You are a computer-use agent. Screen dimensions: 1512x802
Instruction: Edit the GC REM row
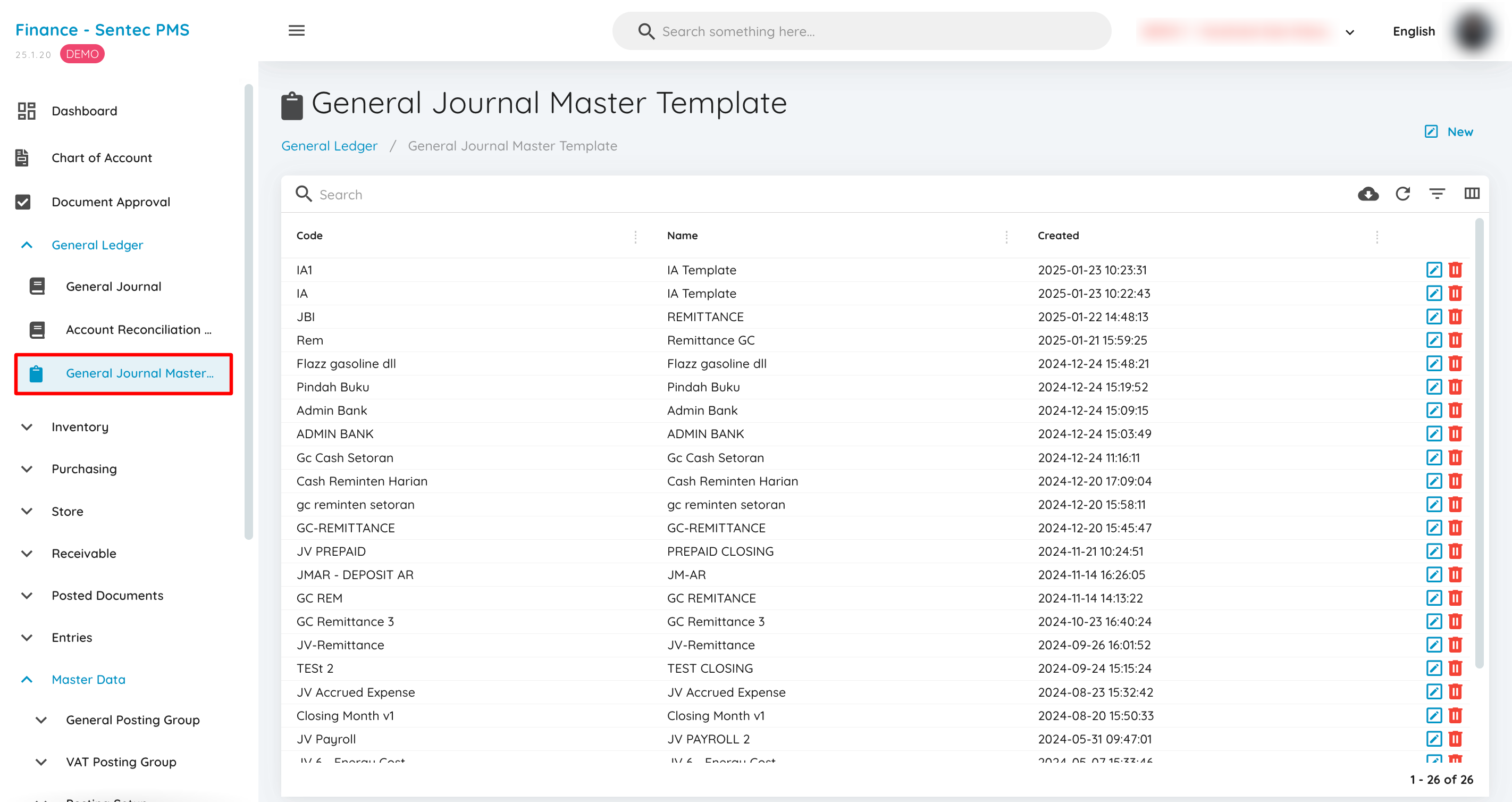point(1434,598)
